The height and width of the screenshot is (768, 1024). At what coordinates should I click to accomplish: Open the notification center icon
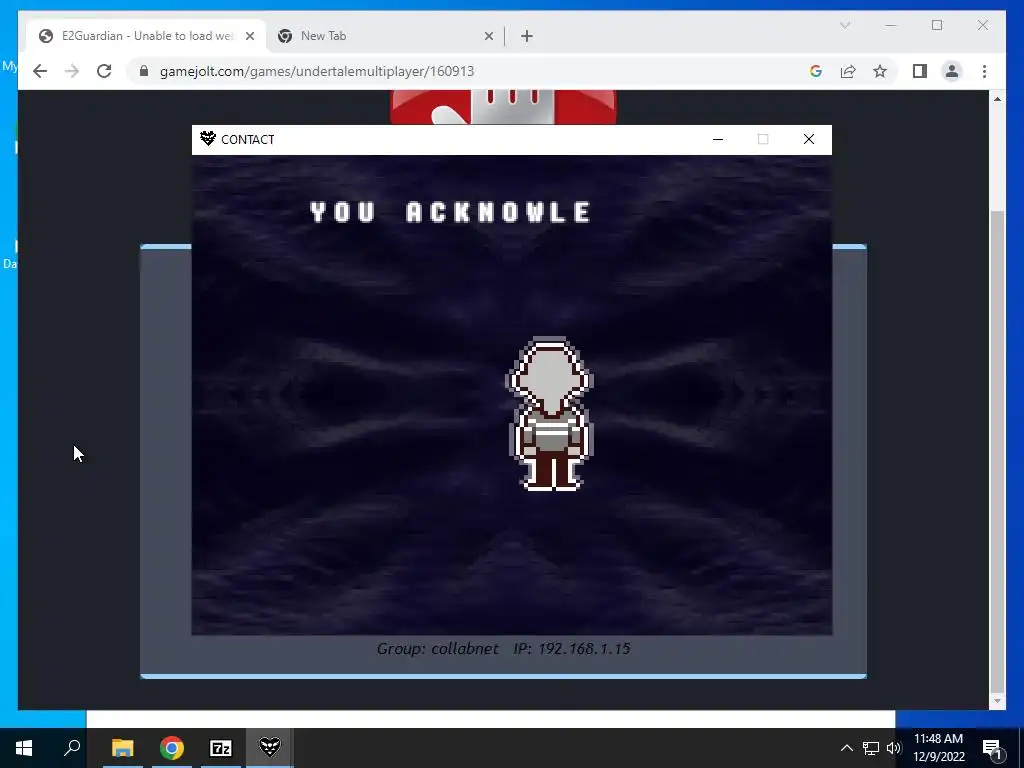pos(992,748)
